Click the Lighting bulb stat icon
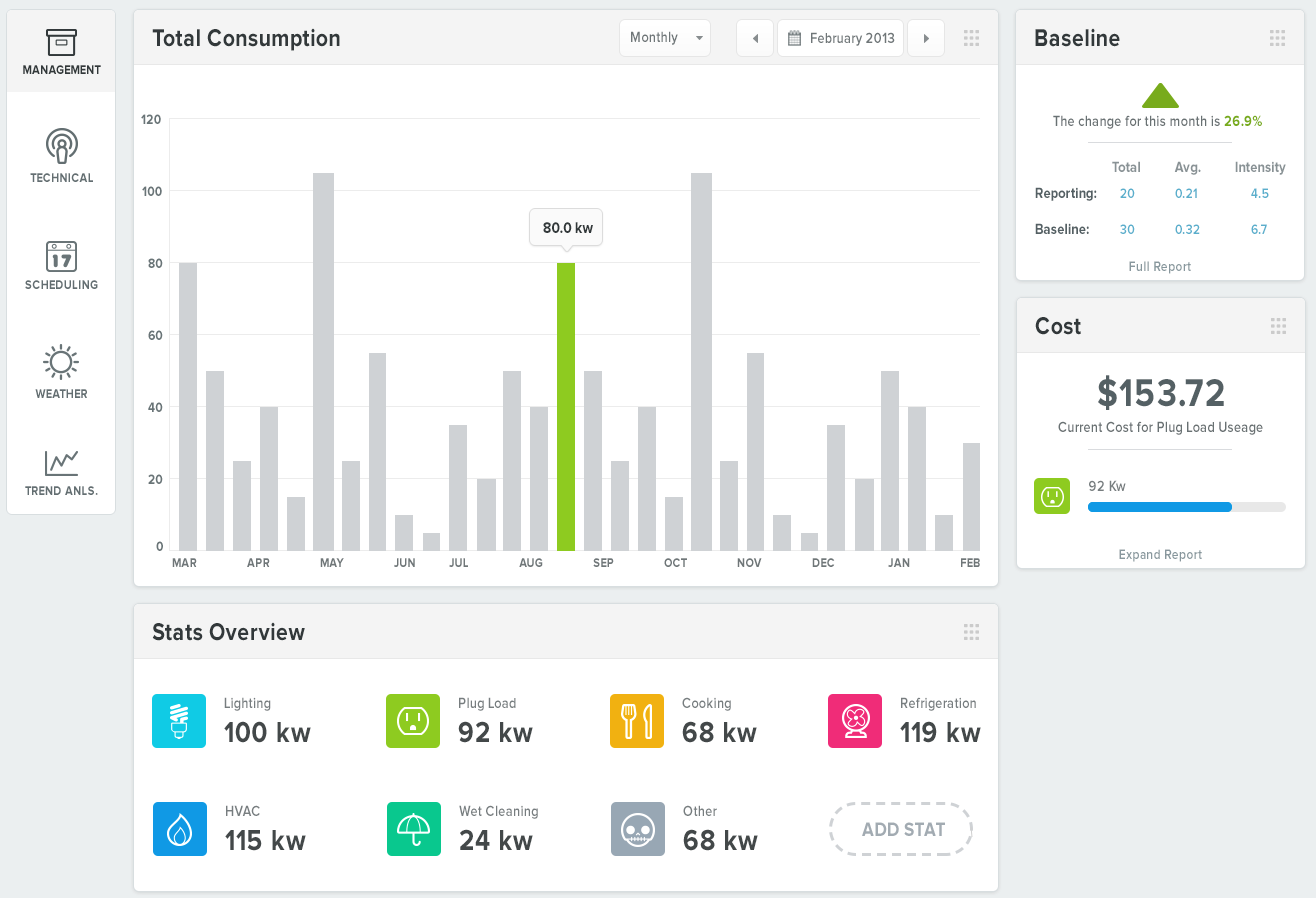This screenshot has width=1316, height=898. (179, 721)
